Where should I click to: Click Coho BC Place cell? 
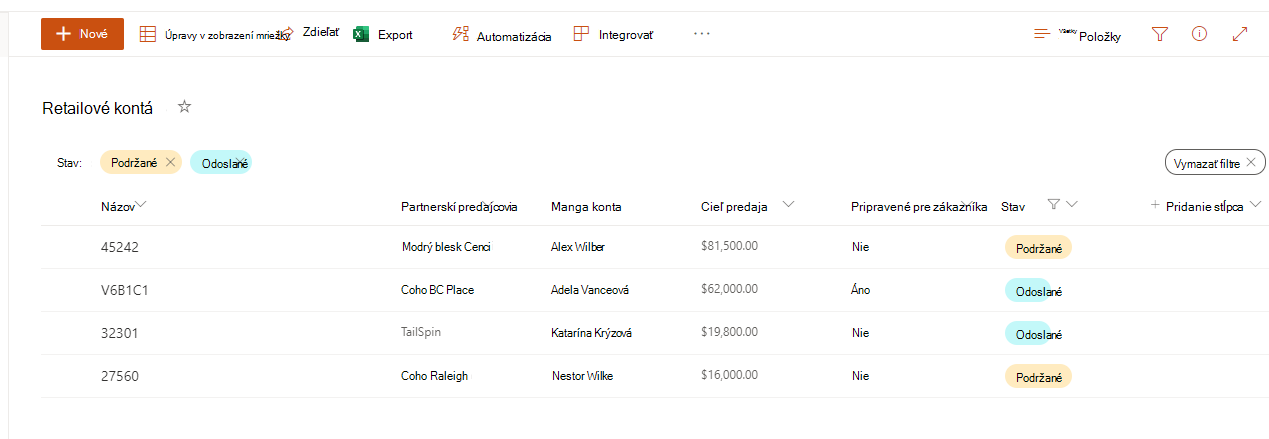point(437,290)
